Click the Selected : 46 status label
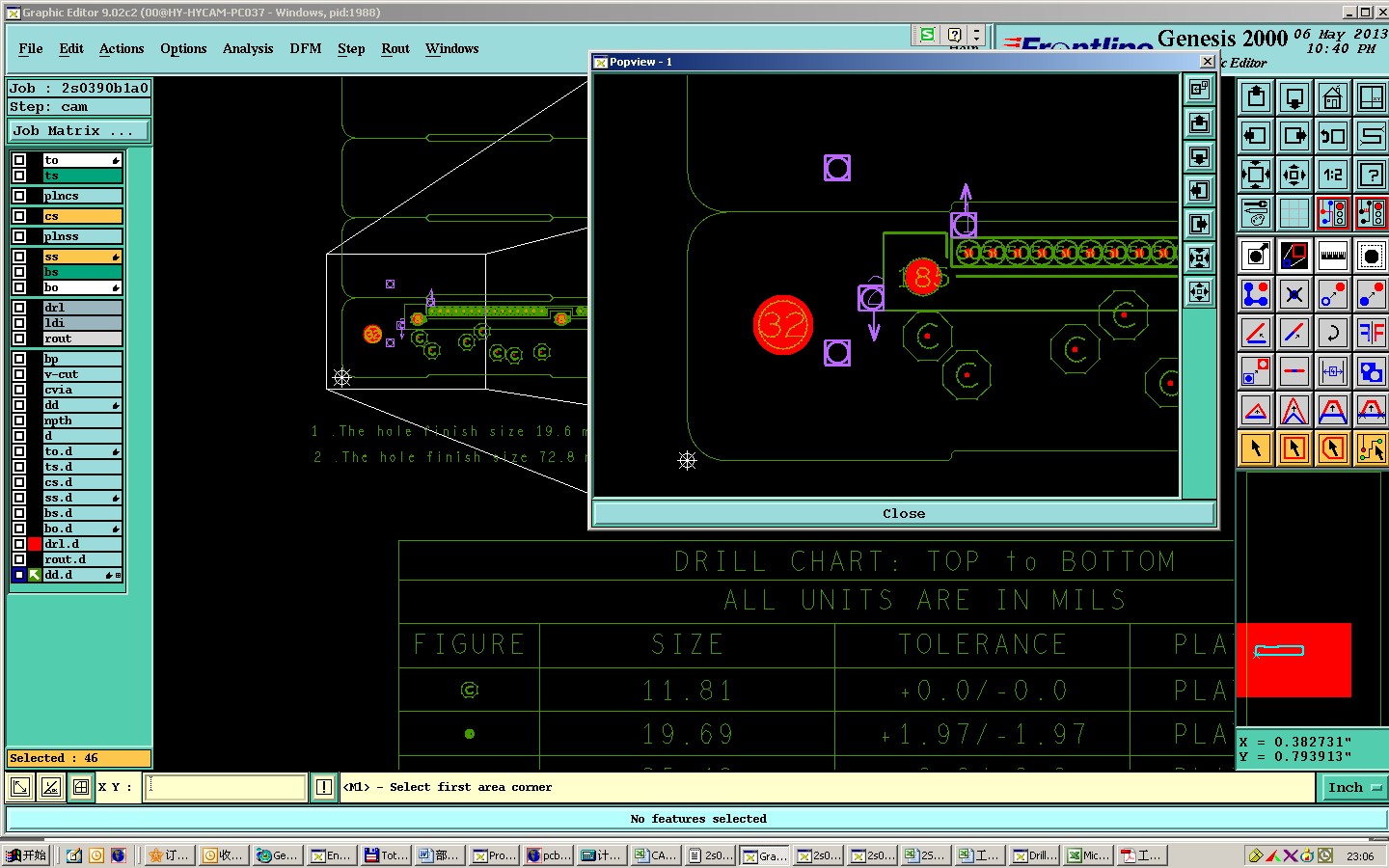The height and width of the screenshot is (868, 1389). [x=79, y=758]
